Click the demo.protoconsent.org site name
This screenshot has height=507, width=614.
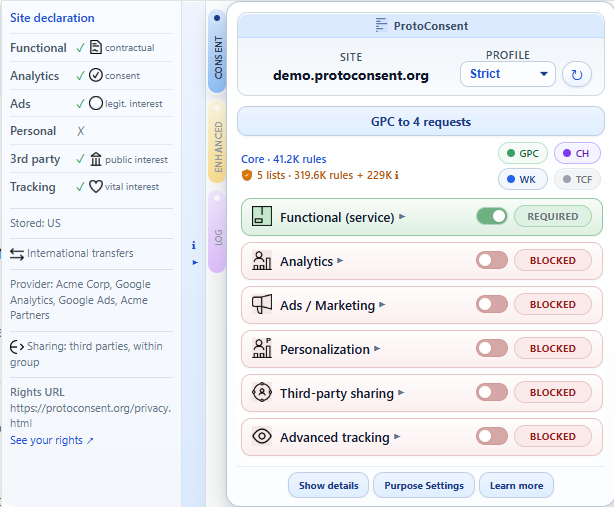coord(351,75)
